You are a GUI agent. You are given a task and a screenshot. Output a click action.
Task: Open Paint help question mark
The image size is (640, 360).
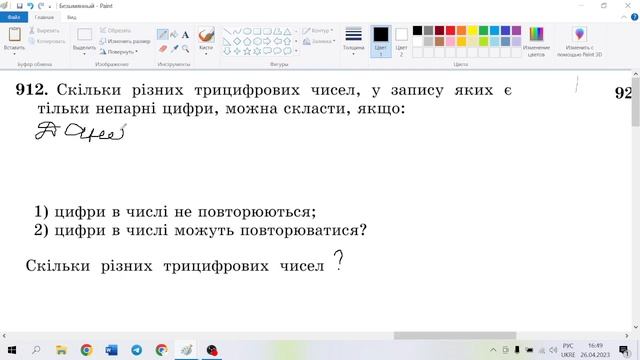[x=635, y=17]
